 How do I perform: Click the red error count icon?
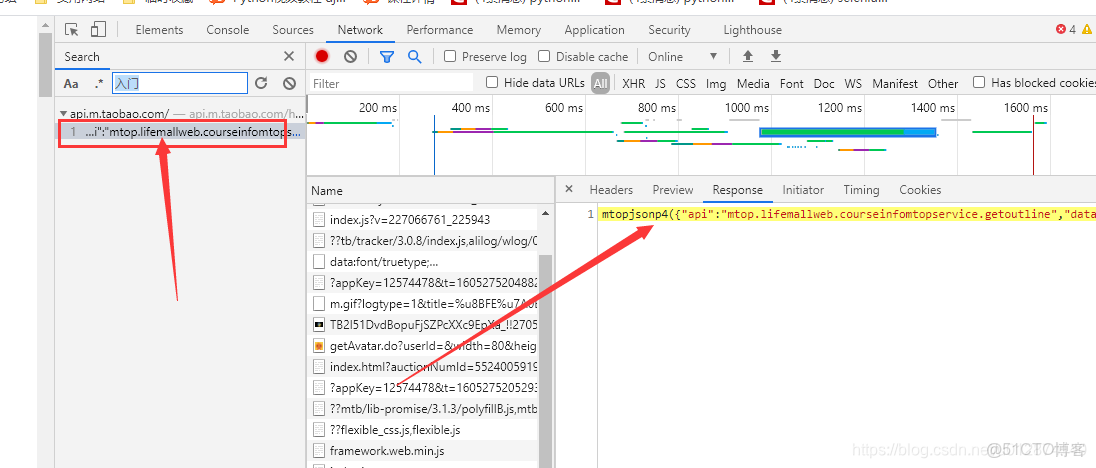[1061, 29]
